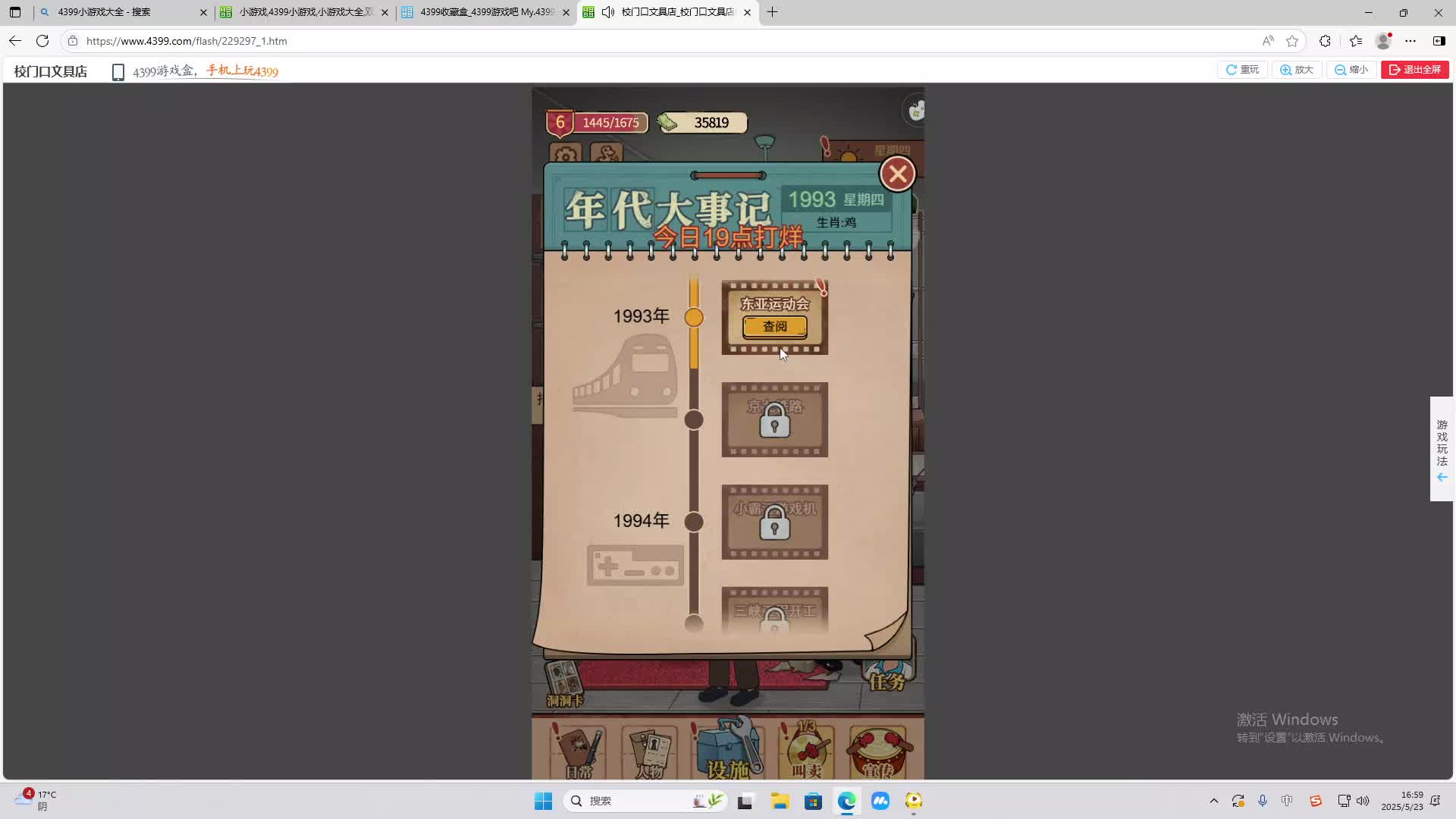Collapse the 游戏玩法 side panel arrow
The height and width of the screenshot is (819, 1456).
coord(1442,477)
